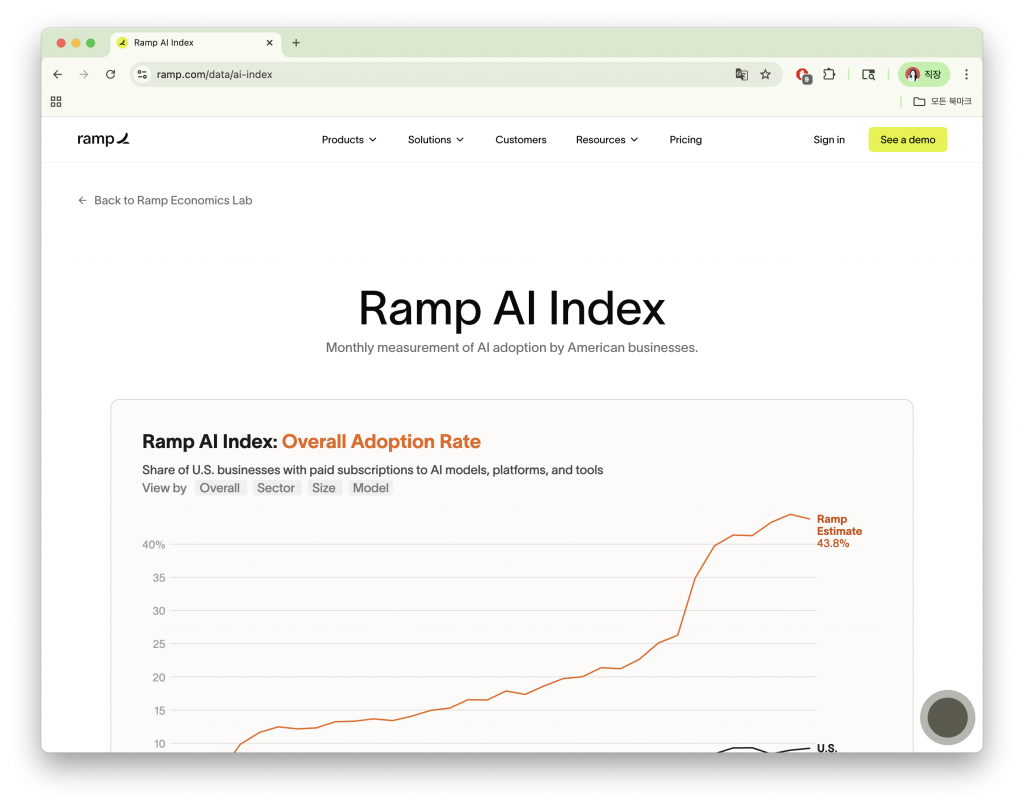Open a new browser tab
This screenshot has height=807, width=1024.
point(296,42)
